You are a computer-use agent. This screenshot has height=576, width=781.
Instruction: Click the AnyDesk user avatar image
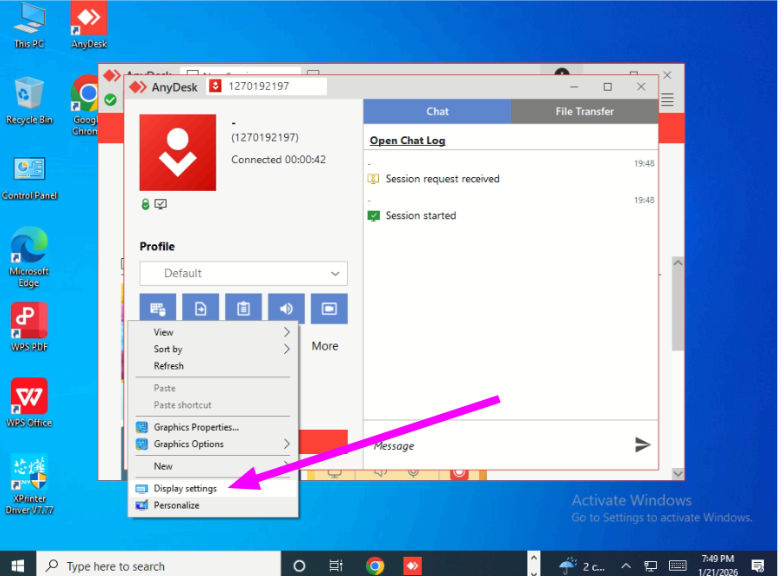click(x=177, y=152)
